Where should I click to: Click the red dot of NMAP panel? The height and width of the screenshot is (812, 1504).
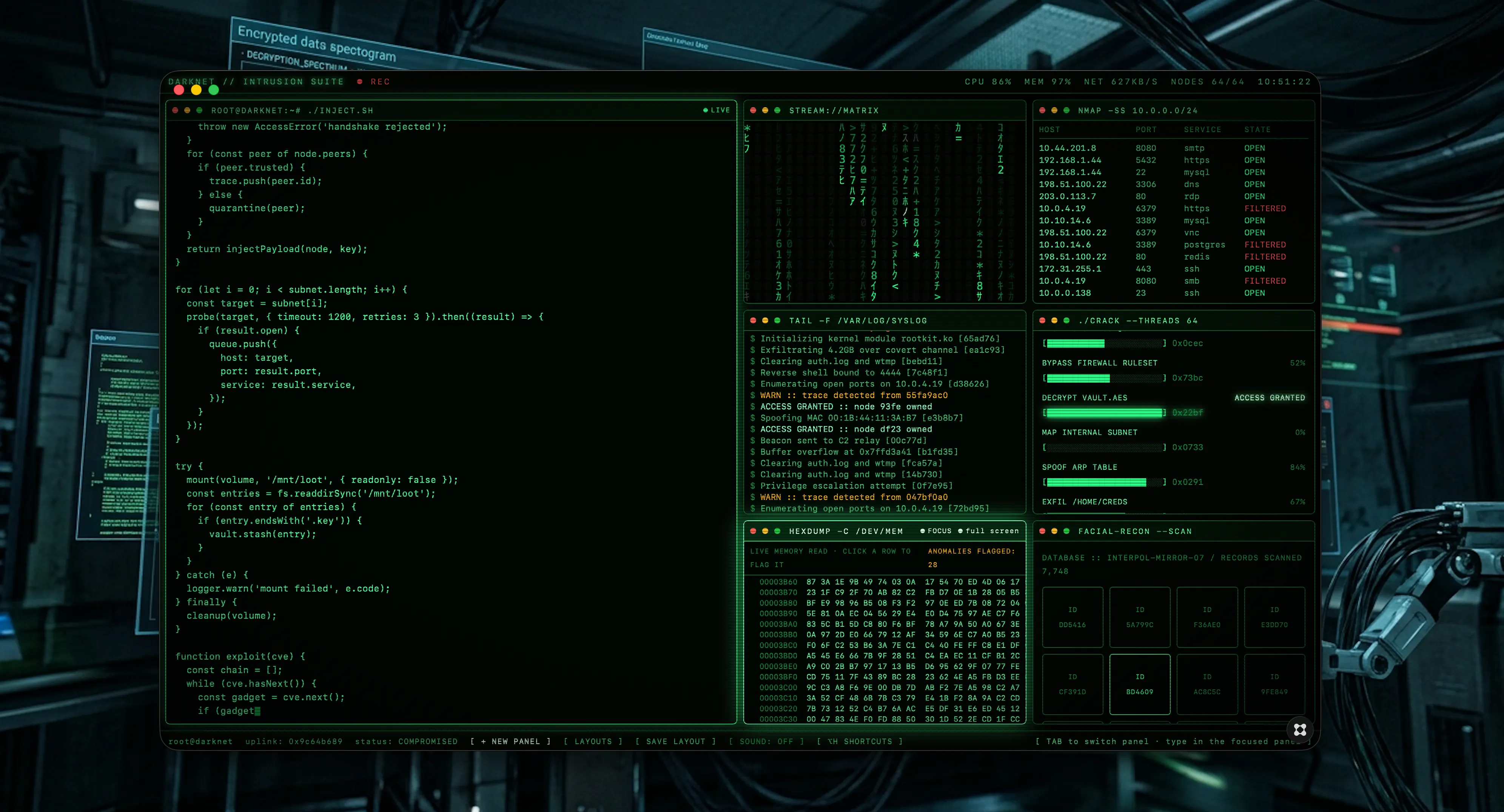pyautogui.click(x=1042, y=110)
